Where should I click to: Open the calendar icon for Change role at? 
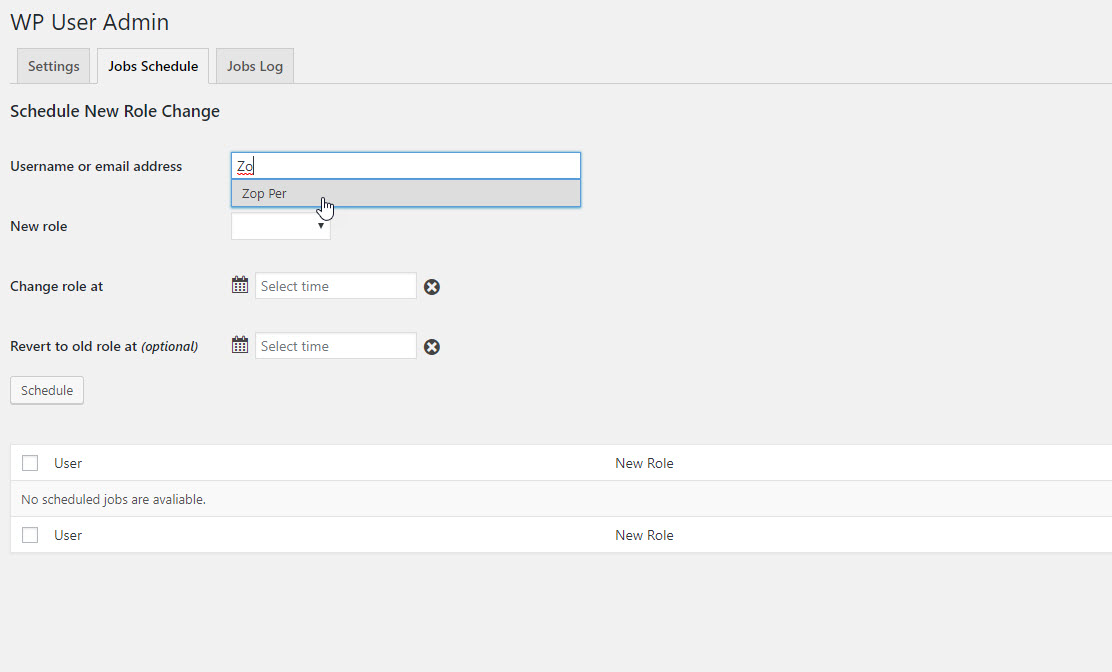[240, 286]
